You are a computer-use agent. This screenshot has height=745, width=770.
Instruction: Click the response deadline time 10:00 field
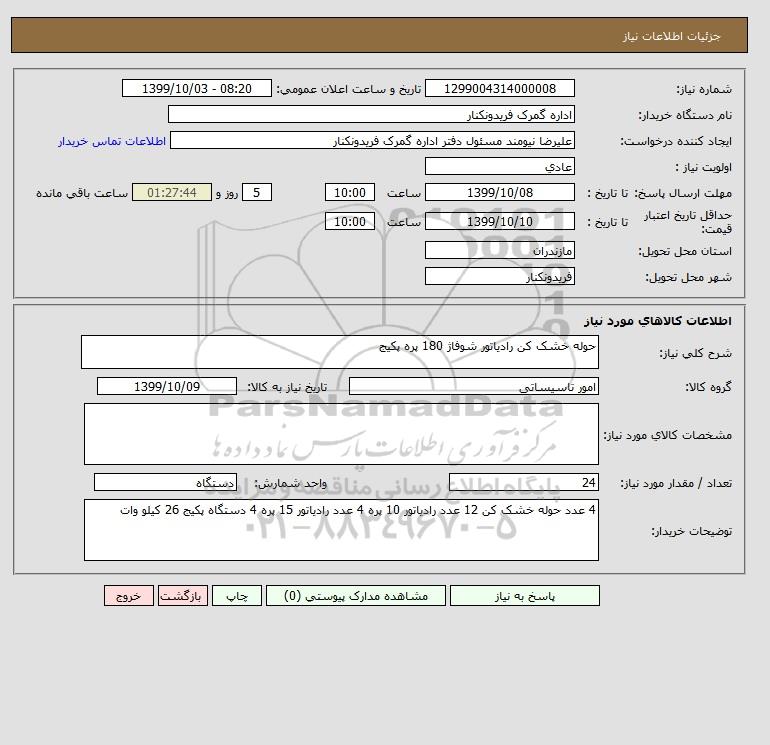350,193
